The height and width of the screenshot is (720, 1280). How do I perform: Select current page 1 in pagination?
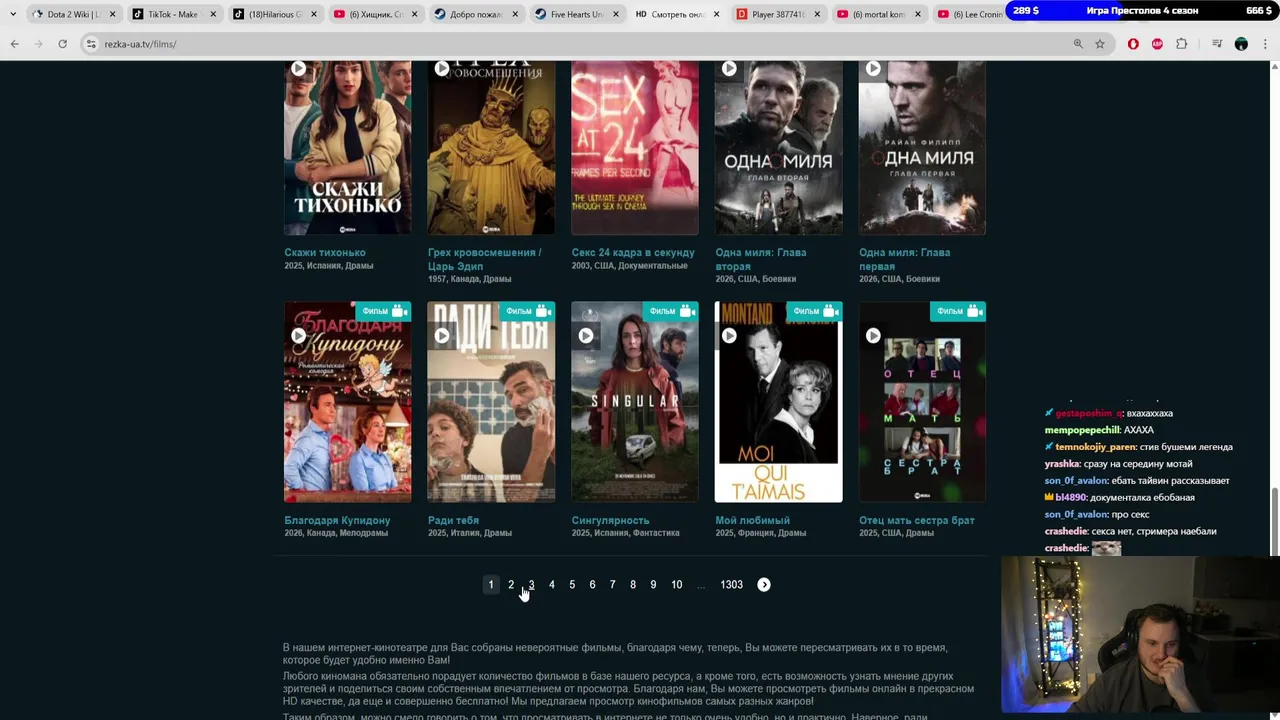coord(490,585)
